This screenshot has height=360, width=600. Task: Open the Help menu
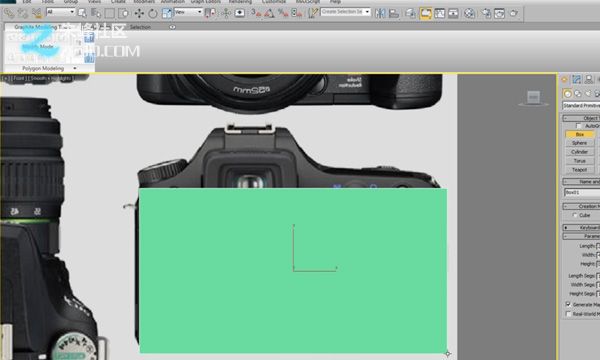[x=335, y=2]
